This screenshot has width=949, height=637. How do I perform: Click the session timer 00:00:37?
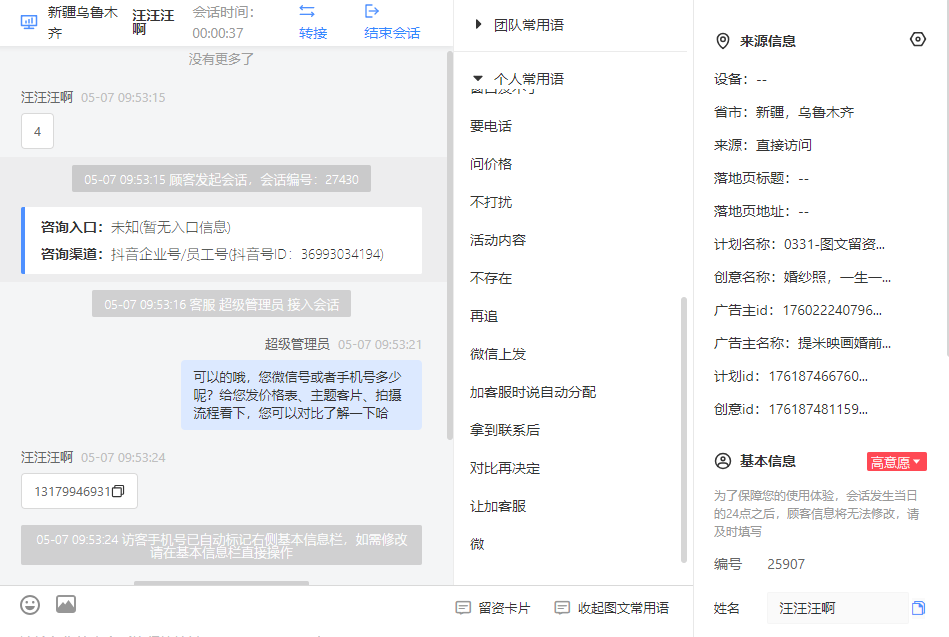(x=218, y=33)
